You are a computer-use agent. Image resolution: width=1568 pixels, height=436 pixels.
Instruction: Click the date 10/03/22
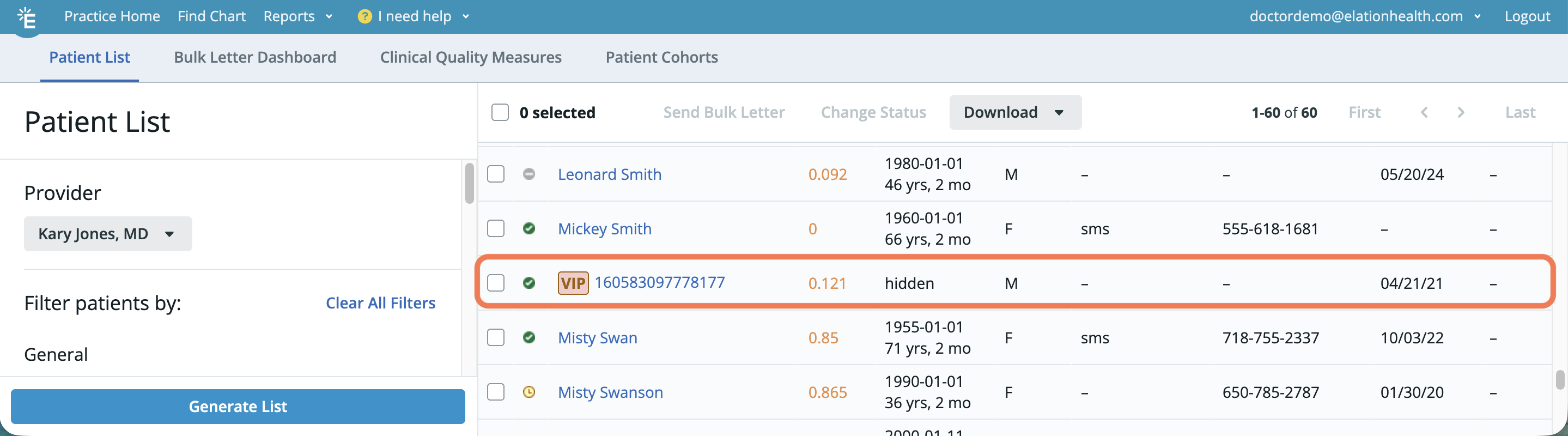(1412, 337)
